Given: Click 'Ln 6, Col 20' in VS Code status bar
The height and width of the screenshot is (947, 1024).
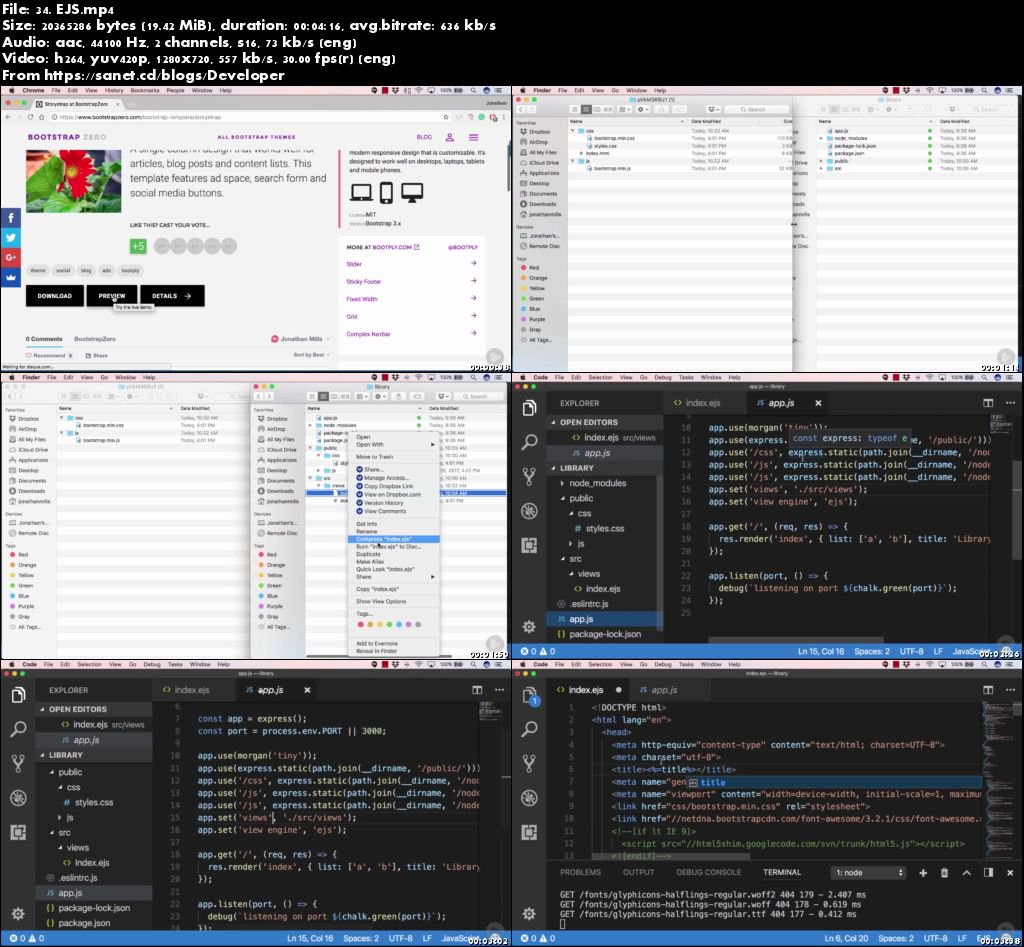Looking at the screenshot, I should click(x=846, y=939).
